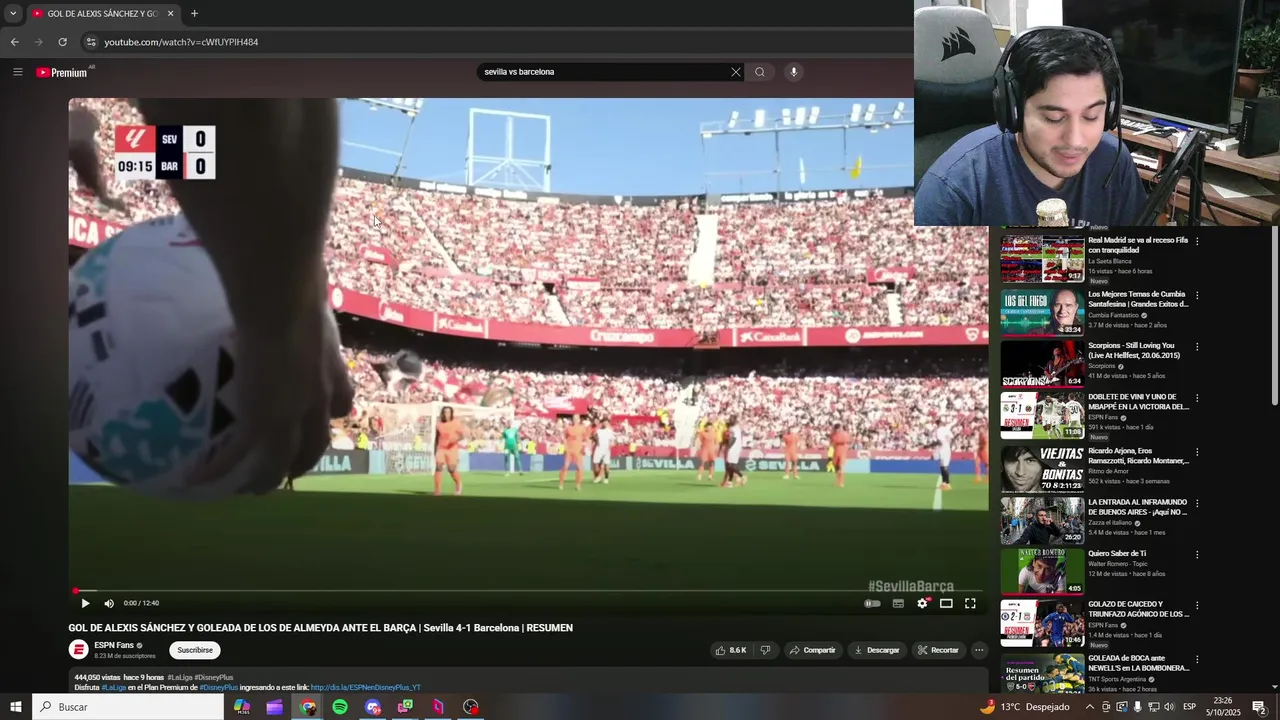Subscribe to ESPN Fans with Suscribirse
Viewport: 1280px width, 720px height.
pos(195,650)
